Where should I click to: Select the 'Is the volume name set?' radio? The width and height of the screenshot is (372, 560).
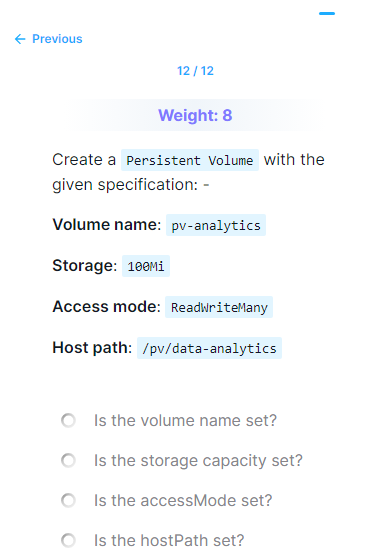click(68, 420)
